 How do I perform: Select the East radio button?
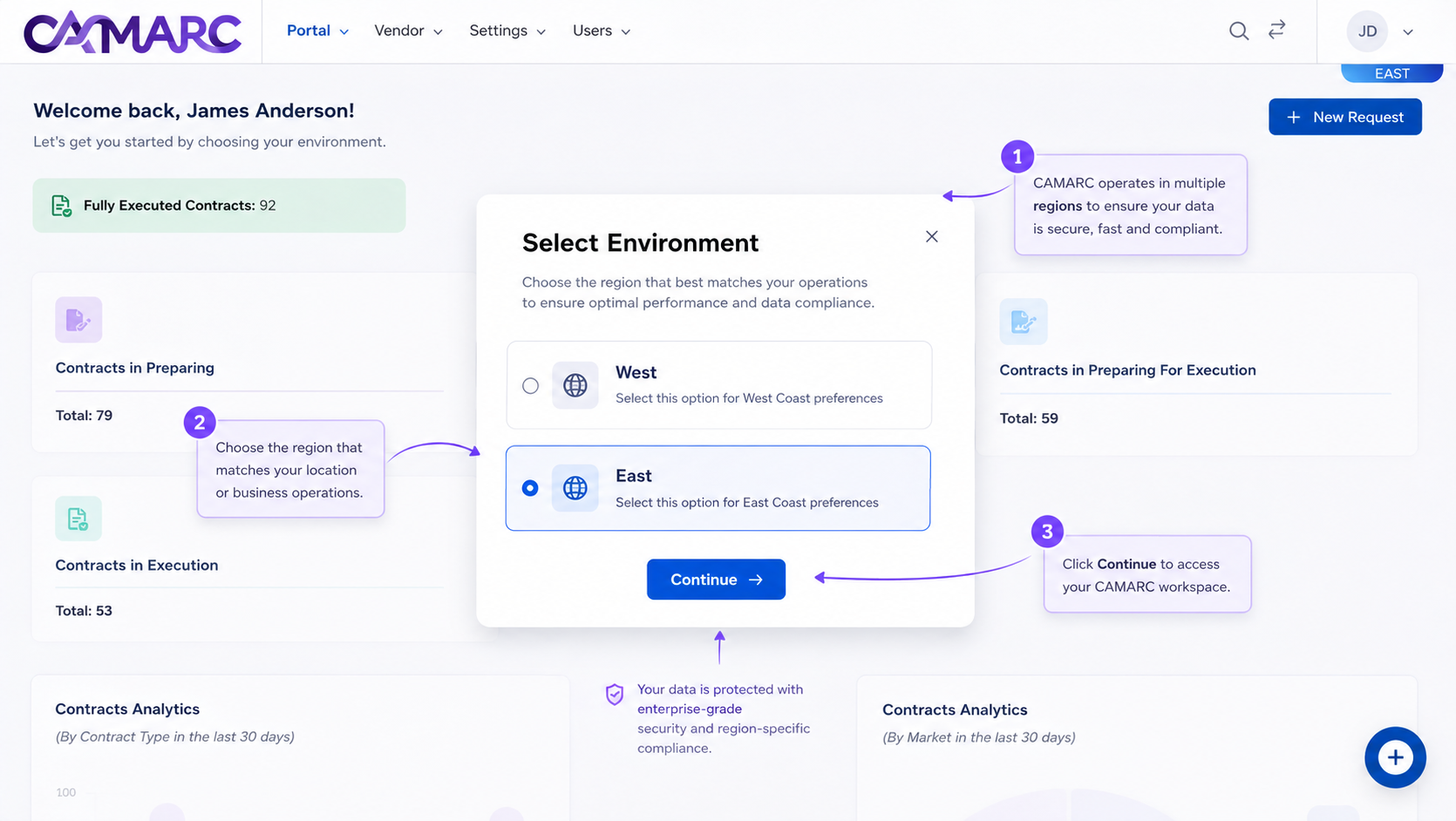pos(530,488)
